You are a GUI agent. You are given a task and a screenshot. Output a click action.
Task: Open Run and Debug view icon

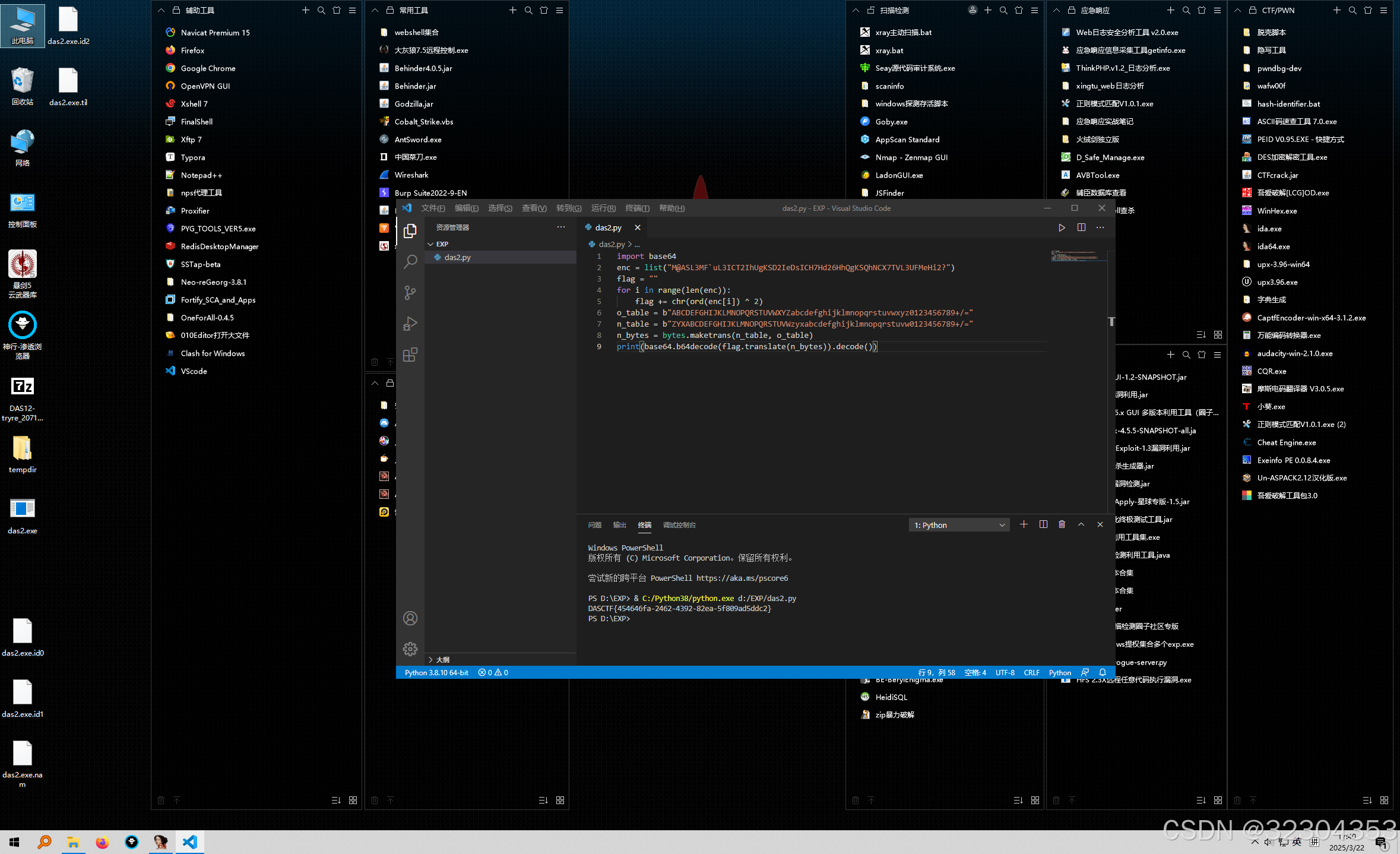(x=410, y=324)
